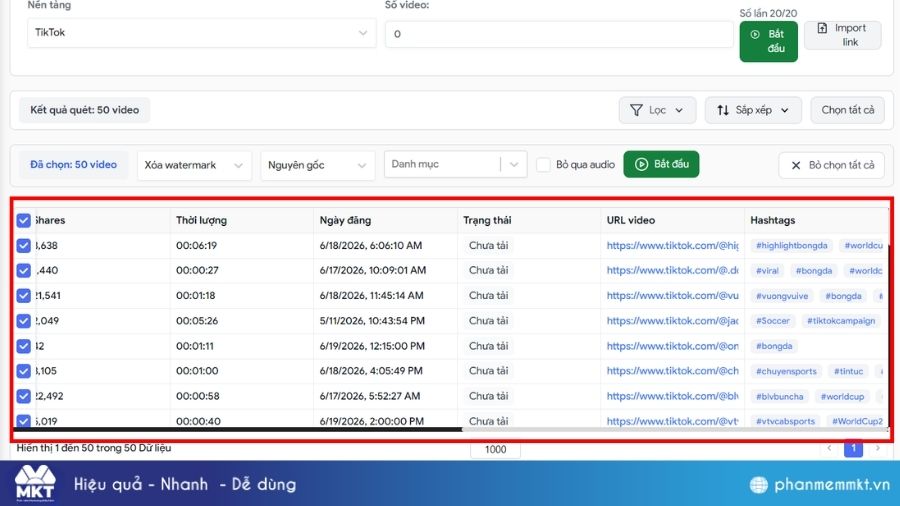Screen dimensions: 900x506
Task: Click the Ngày đăng column header
Action: (x=346, y=220)
